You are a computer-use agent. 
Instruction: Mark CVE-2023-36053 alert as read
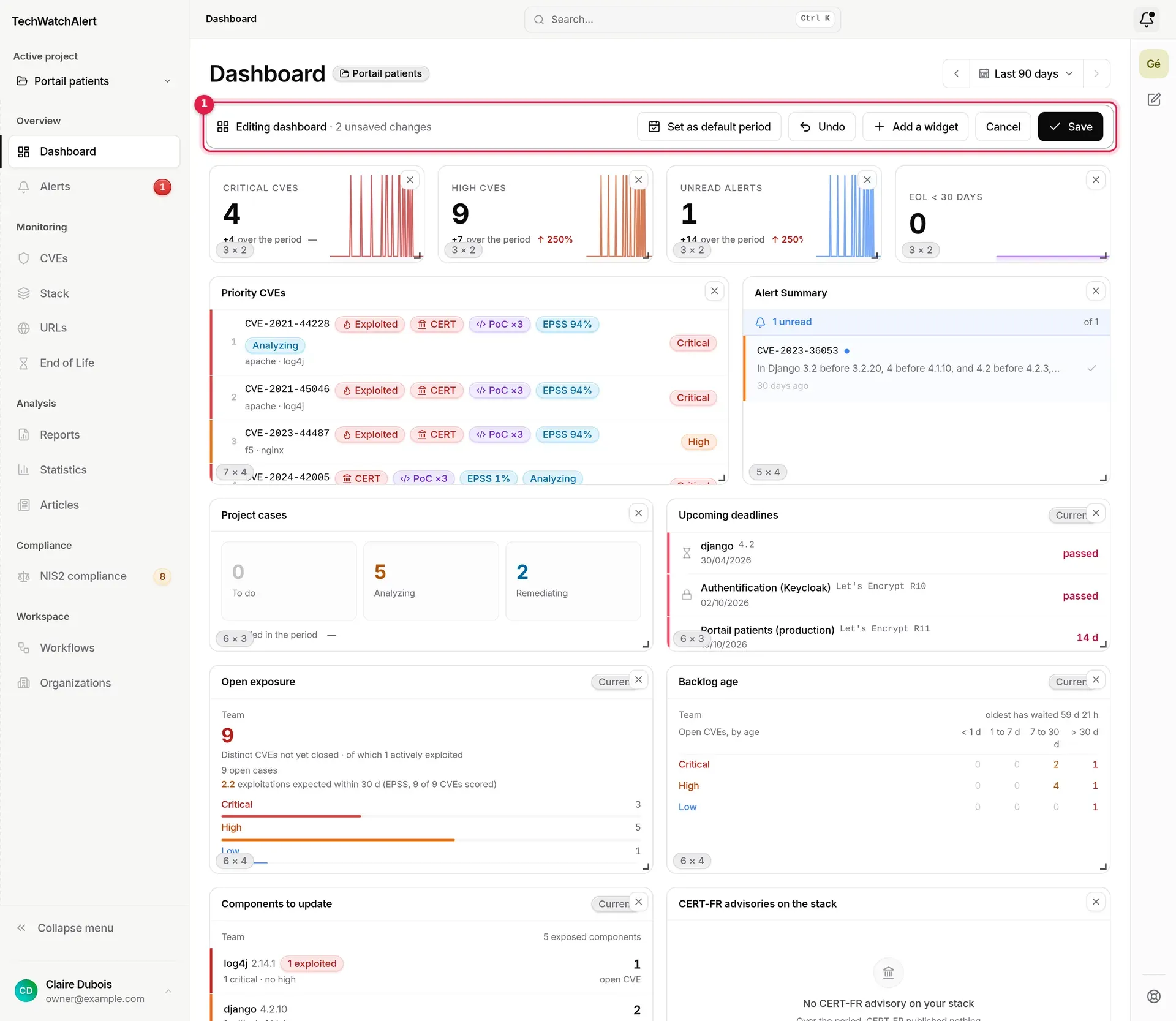click(1091, 368)
